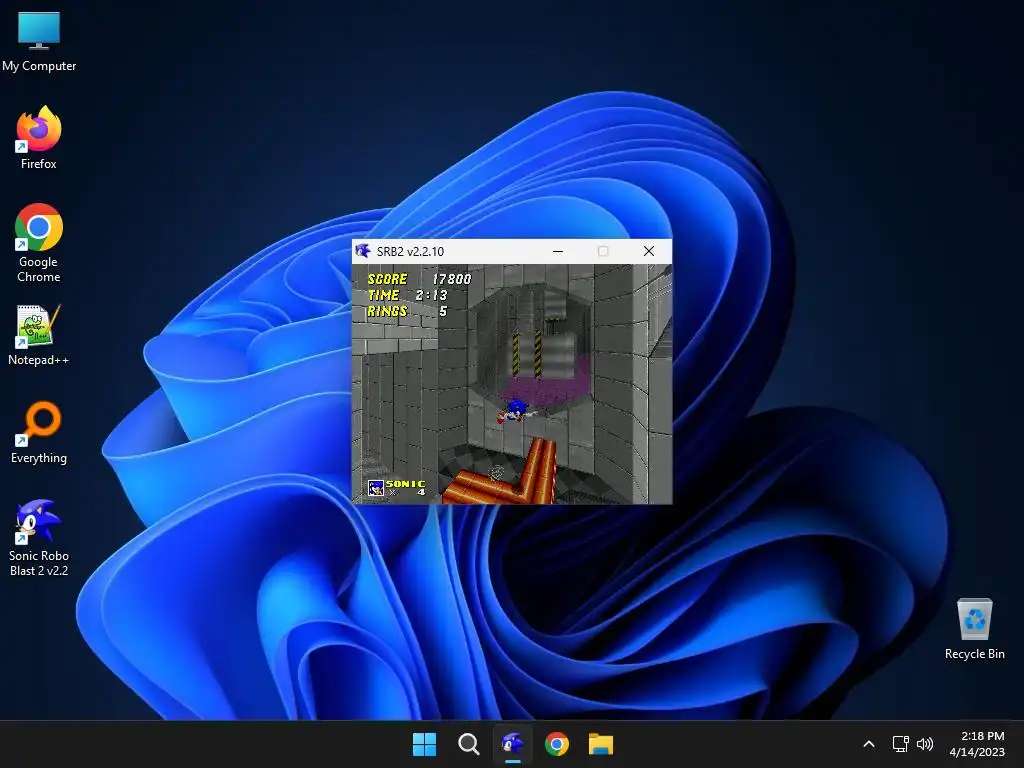Open File Explorer from the taskbar
The width and height of the screenshot is (1024, 768).
click(601, 744)
